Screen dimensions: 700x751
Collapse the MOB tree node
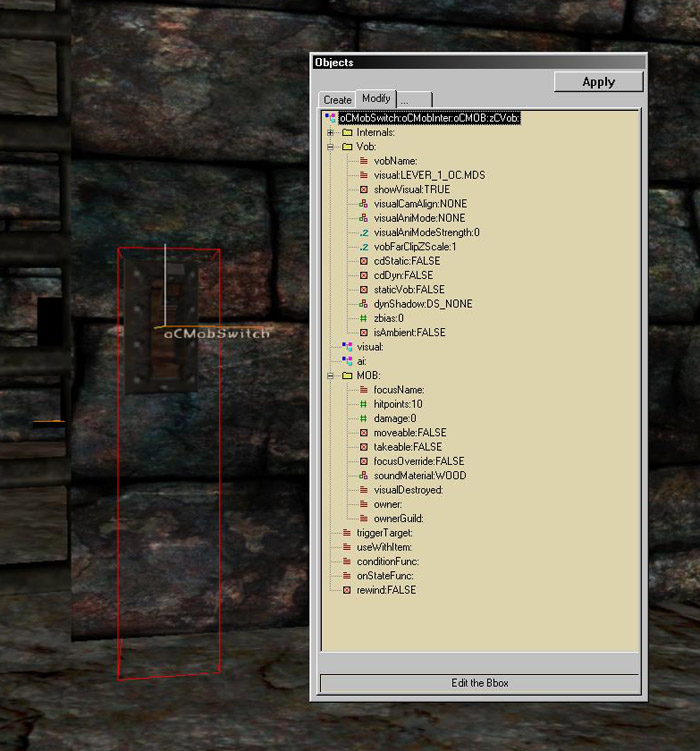pyautogui.click(x=330, y=375)
